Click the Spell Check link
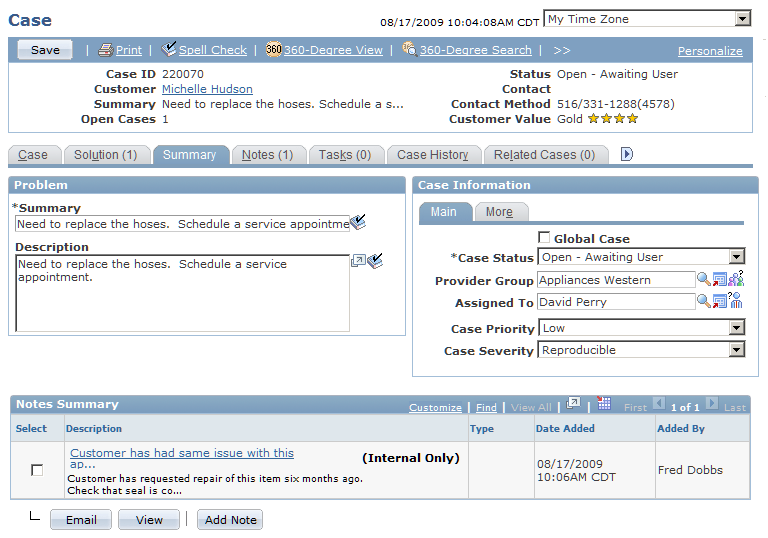Screen dimensions: 768x538 pyautogui.click(x=213, y=50)
